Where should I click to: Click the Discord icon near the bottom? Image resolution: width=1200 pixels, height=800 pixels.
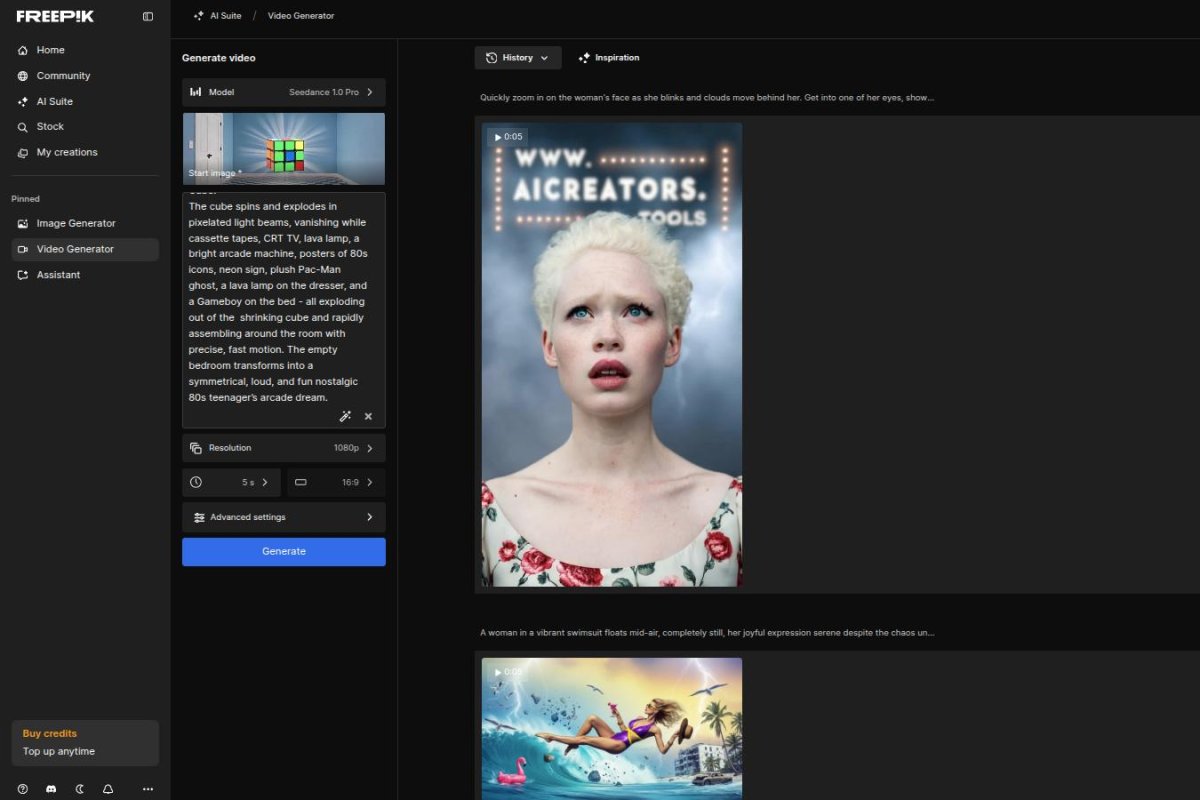(x=50, y=788)
